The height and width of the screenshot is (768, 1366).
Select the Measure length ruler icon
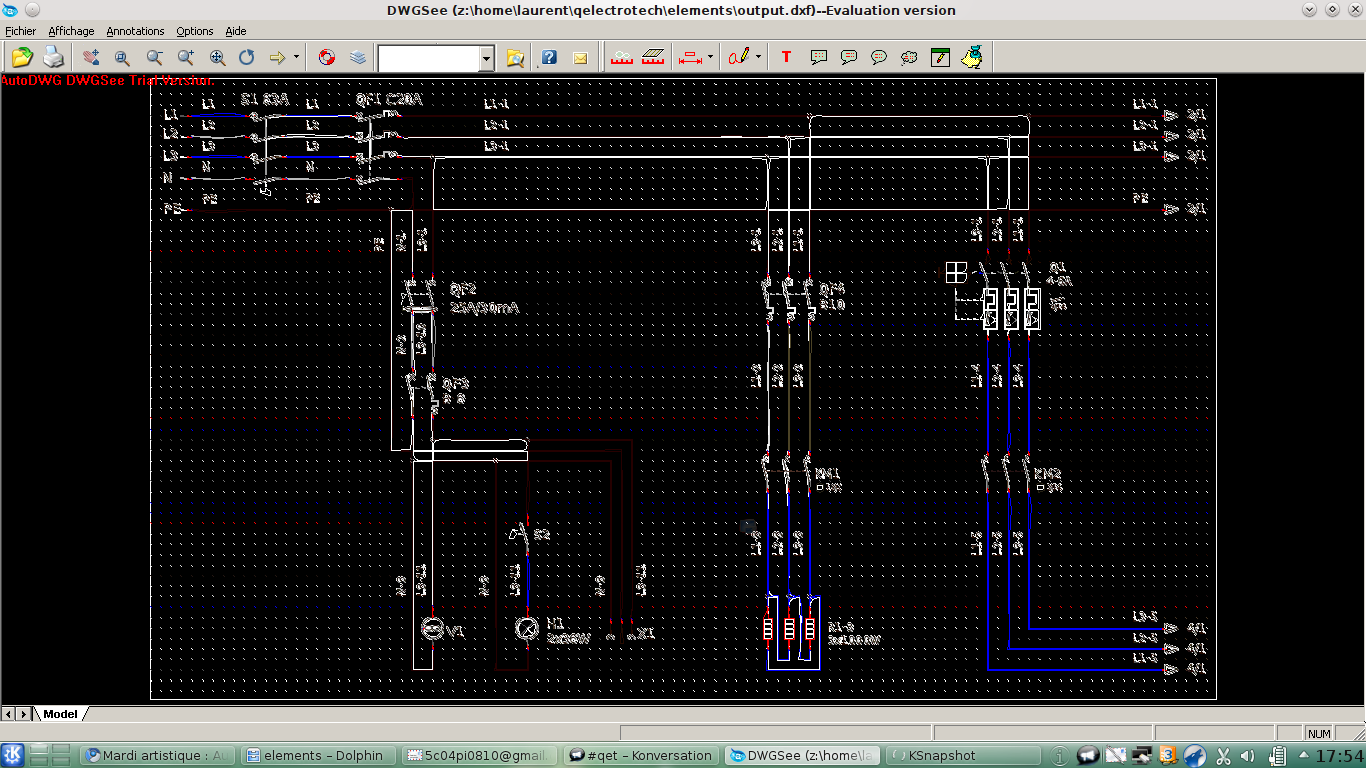coord(622,57)
